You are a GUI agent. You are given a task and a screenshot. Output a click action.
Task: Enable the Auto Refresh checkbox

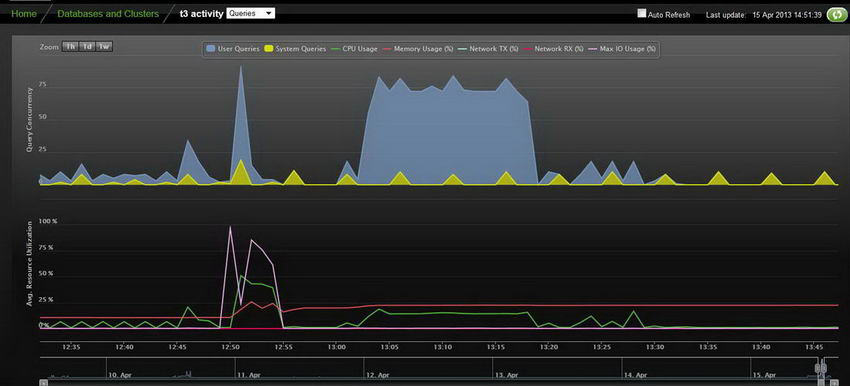pyautogui.click(x=642, y=14)
